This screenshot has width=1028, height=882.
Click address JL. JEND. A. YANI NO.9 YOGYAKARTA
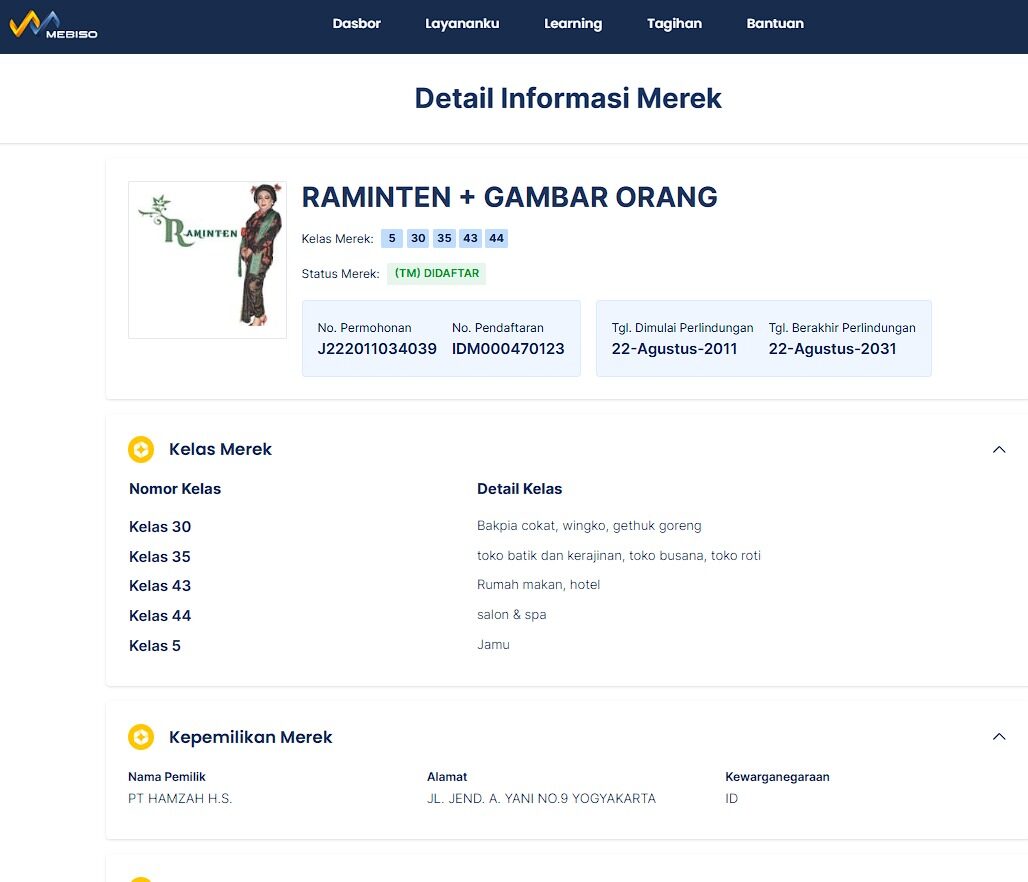pos(541,799)
